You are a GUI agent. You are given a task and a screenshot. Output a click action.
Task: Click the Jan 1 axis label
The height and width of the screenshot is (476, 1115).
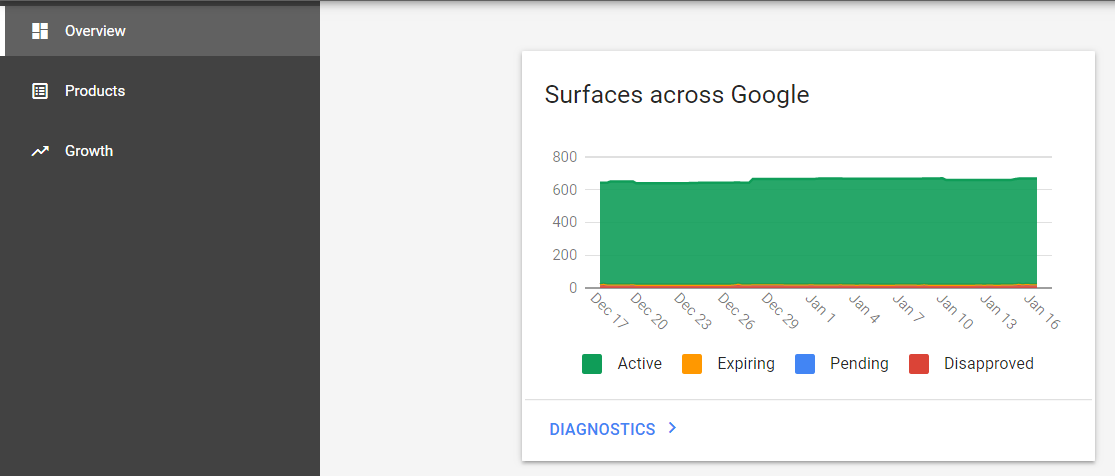[820, 309]
